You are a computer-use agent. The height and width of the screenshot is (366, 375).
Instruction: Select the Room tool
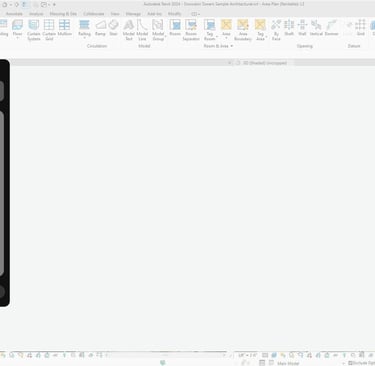tap(175, 28)
